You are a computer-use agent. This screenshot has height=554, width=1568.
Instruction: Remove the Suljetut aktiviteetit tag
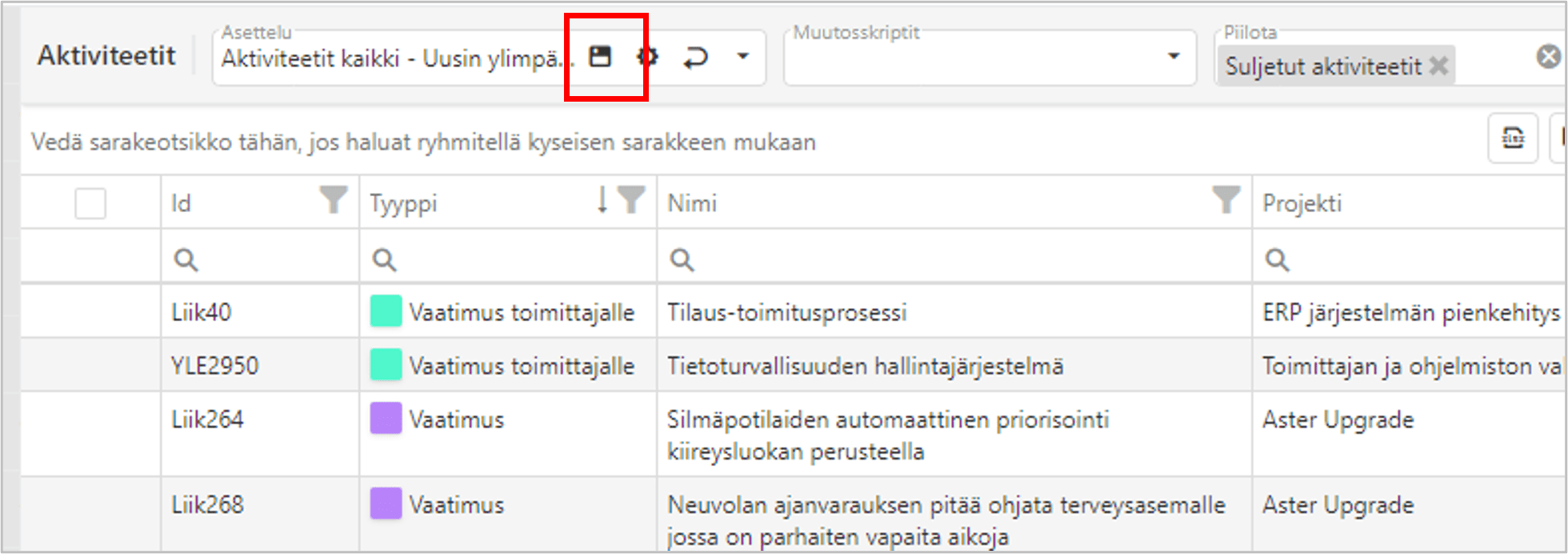coord(1438,66)
